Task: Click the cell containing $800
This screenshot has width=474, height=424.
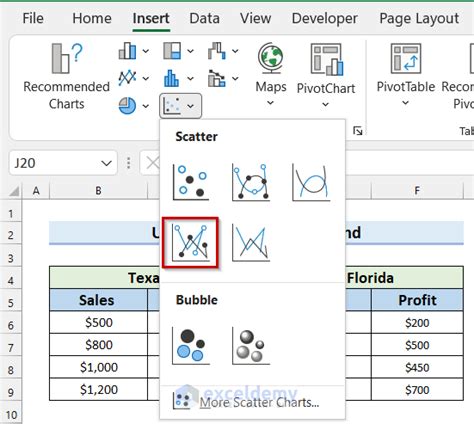Action: pyautogui.click(x=98, y=345)
